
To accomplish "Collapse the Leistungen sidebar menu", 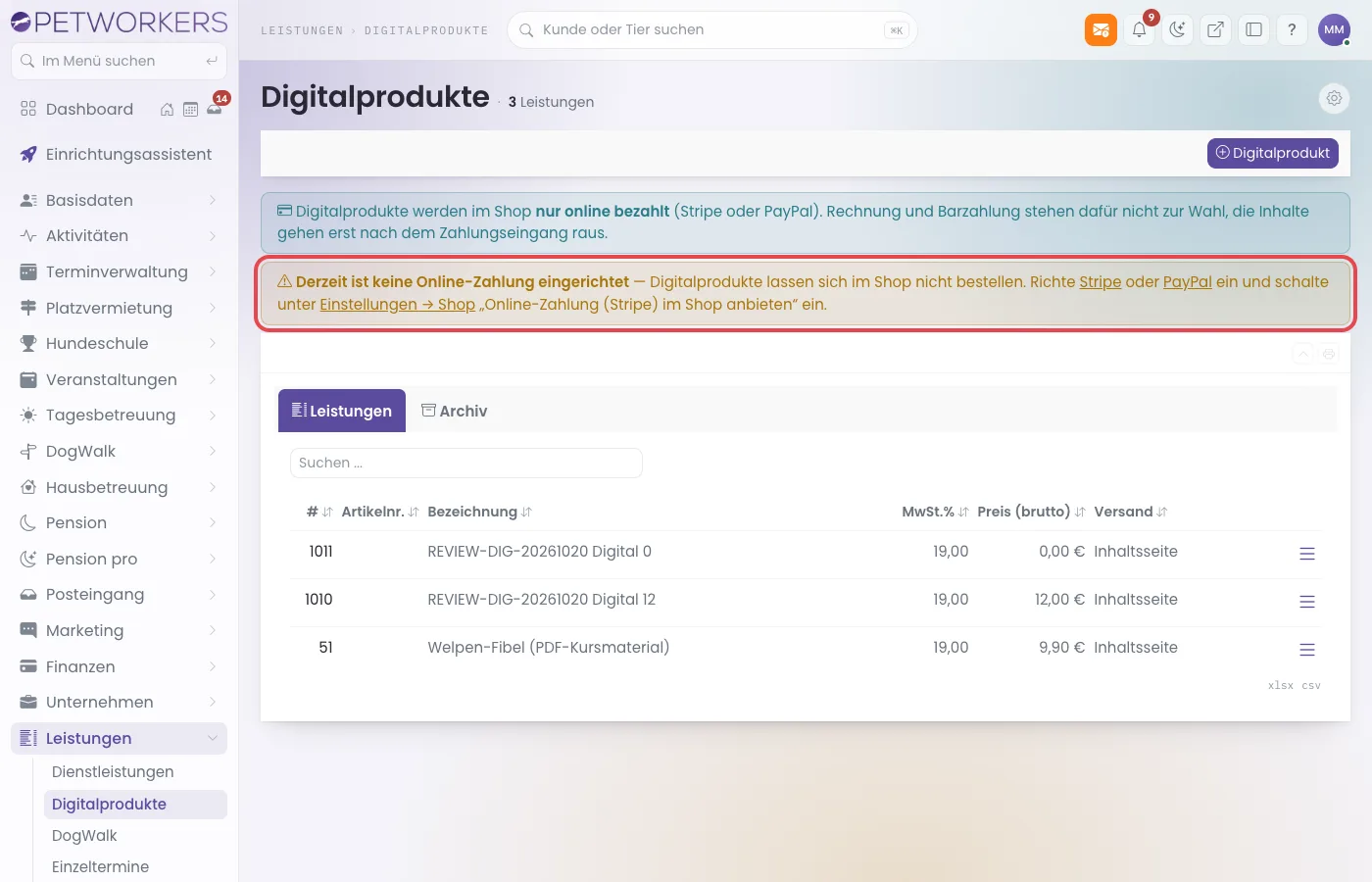I will coord(119,738).
